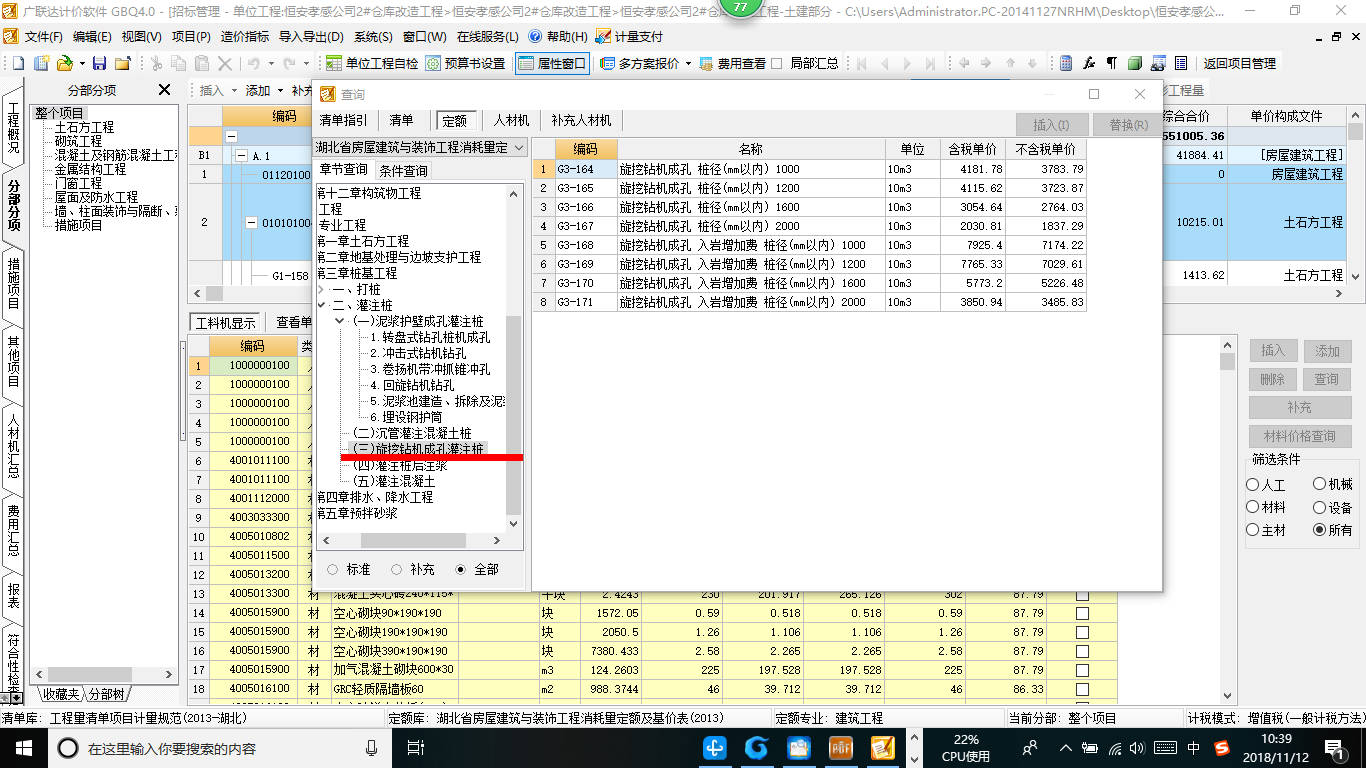Toggle the 属性窗口 property window button
The width and height of the screenshot is (1366, 768).
point(552,63)
